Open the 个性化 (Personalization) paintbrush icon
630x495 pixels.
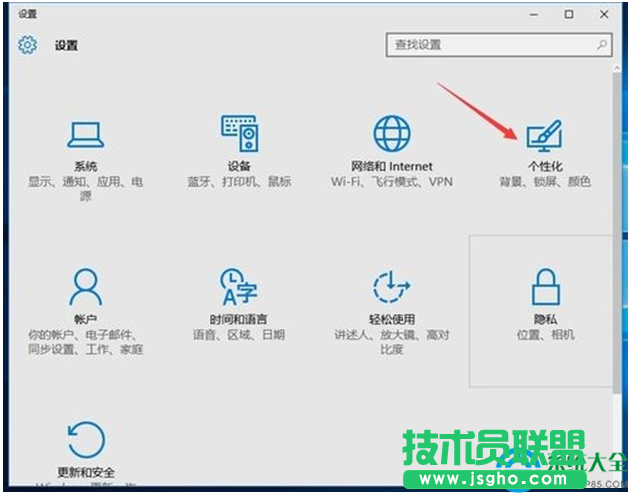coord(544,136)
